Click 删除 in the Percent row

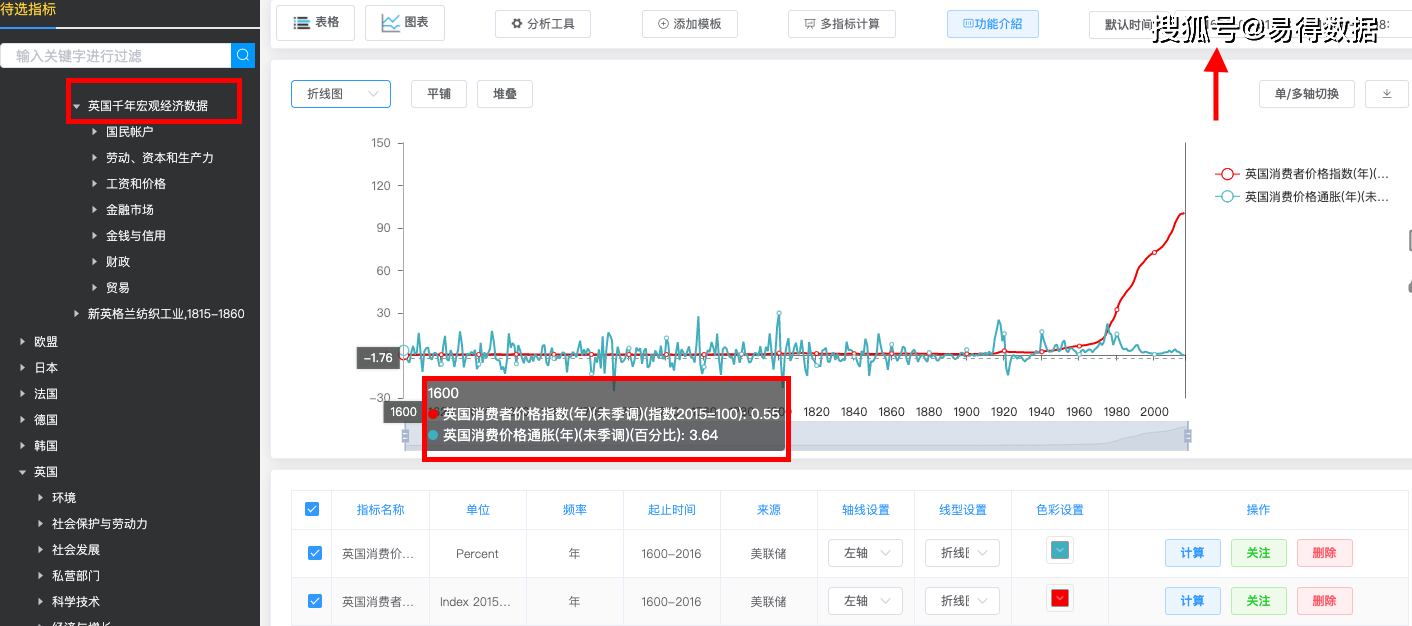pos(1324,553)
